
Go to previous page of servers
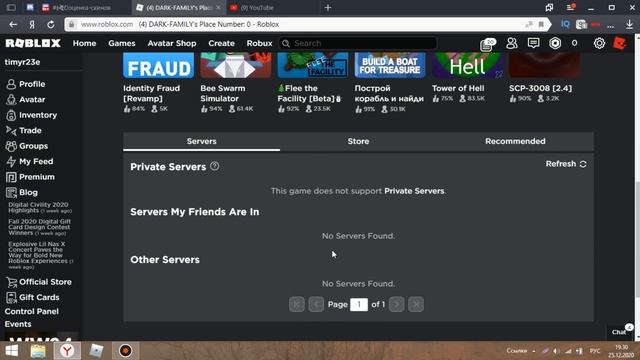[x=316, y=304]
